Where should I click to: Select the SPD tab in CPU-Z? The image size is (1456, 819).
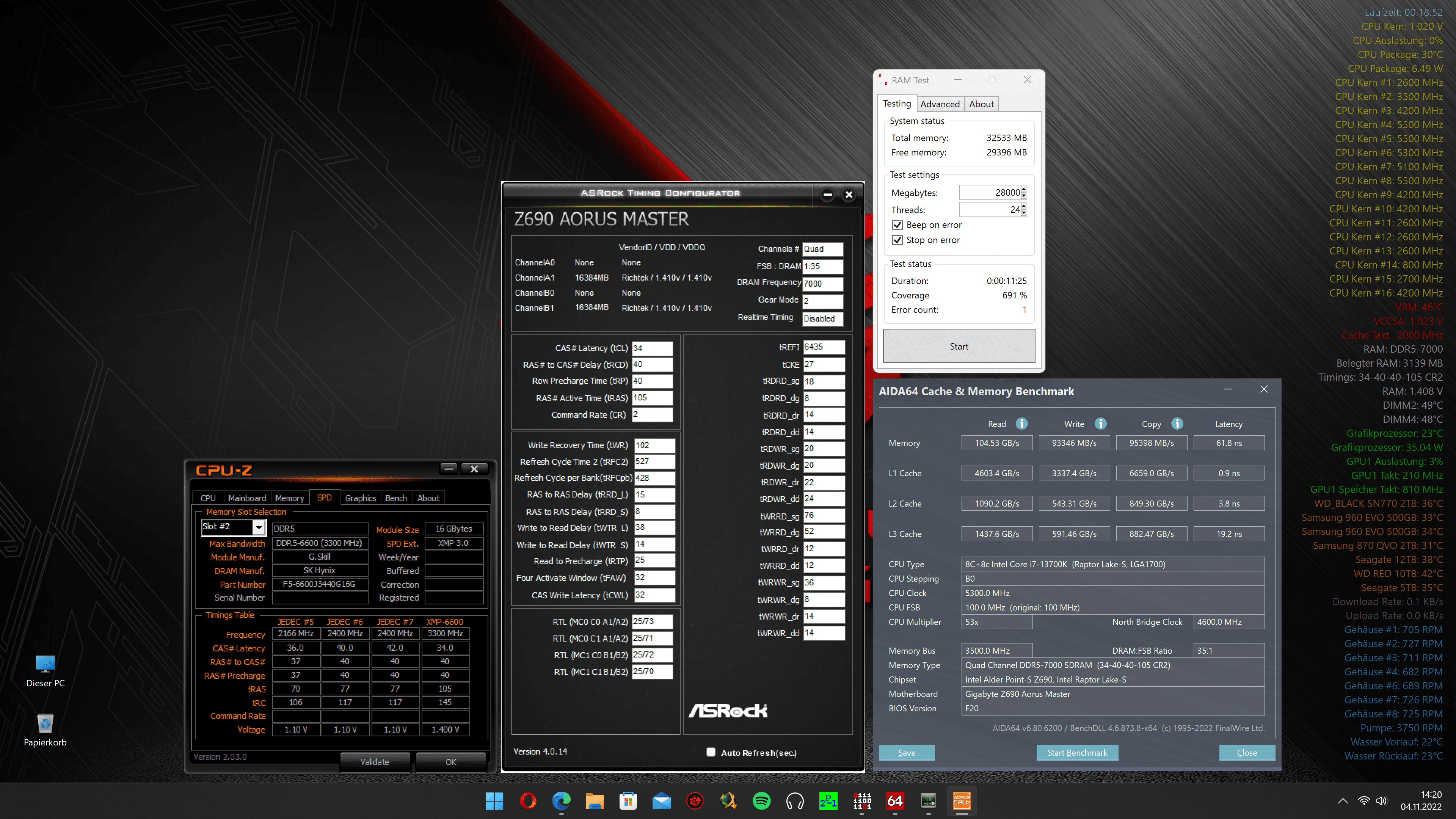click(x=325, y=497)
